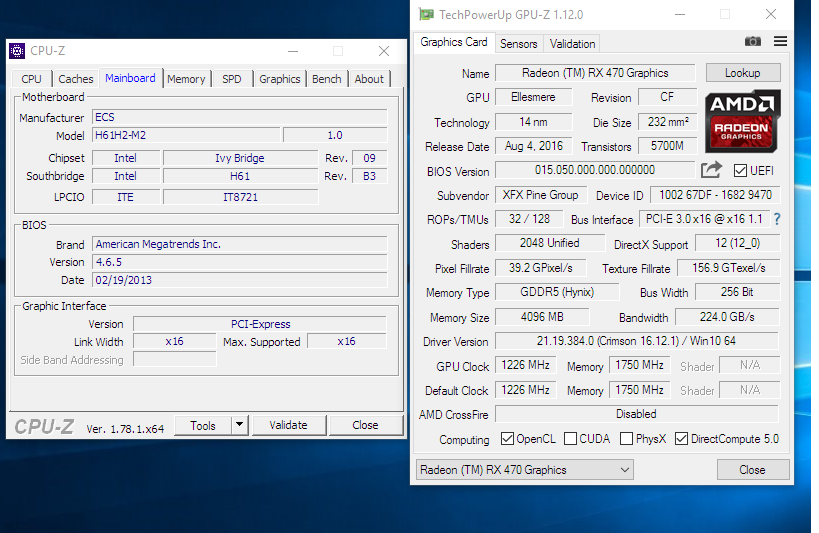Image resolution: width=819 pixels, height=533 pixels.
Task: Click the Pixel Fillrate 39.2 GPixel/s field
Action: tap(541, 268)
